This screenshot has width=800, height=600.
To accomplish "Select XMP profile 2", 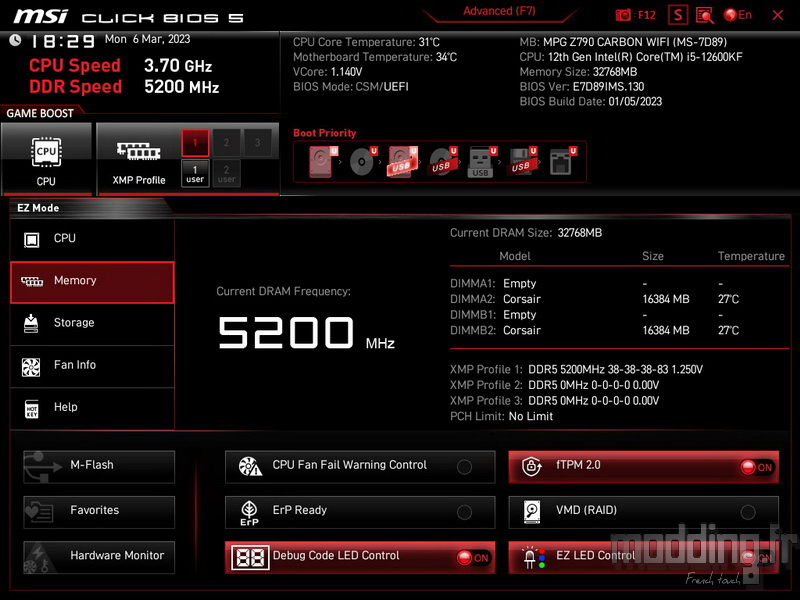I will [x=226, y=142].
